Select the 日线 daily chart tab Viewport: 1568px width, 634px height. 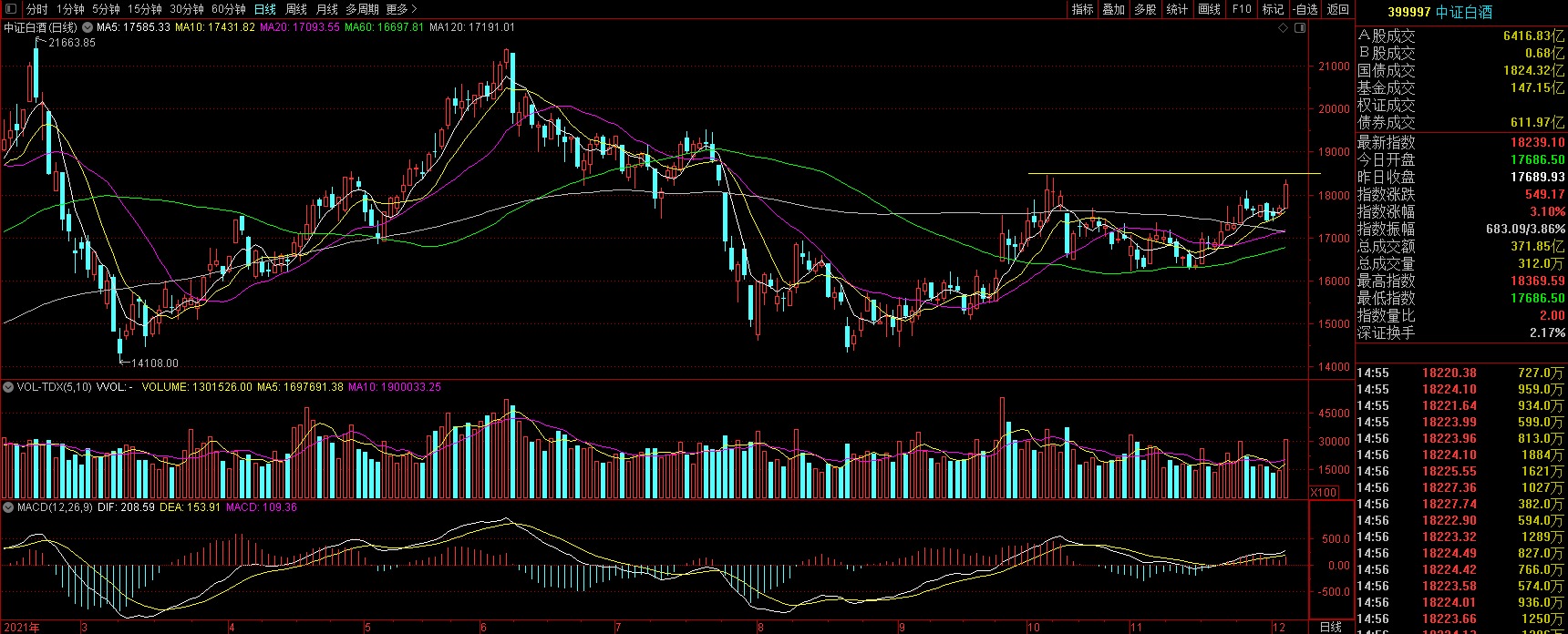(265, 9)
